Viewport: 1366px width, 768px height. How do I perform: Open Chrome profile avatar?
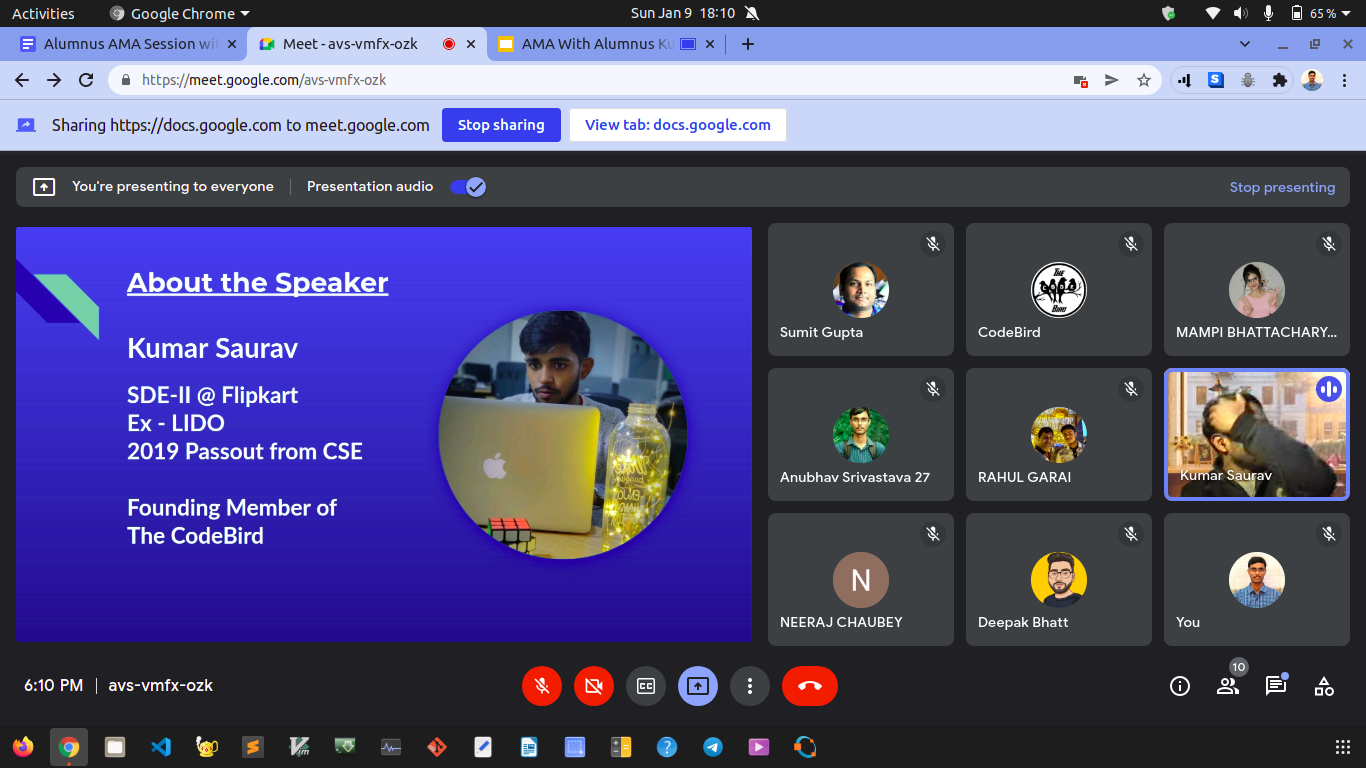pyautogui.click(x=1312, y=80)
